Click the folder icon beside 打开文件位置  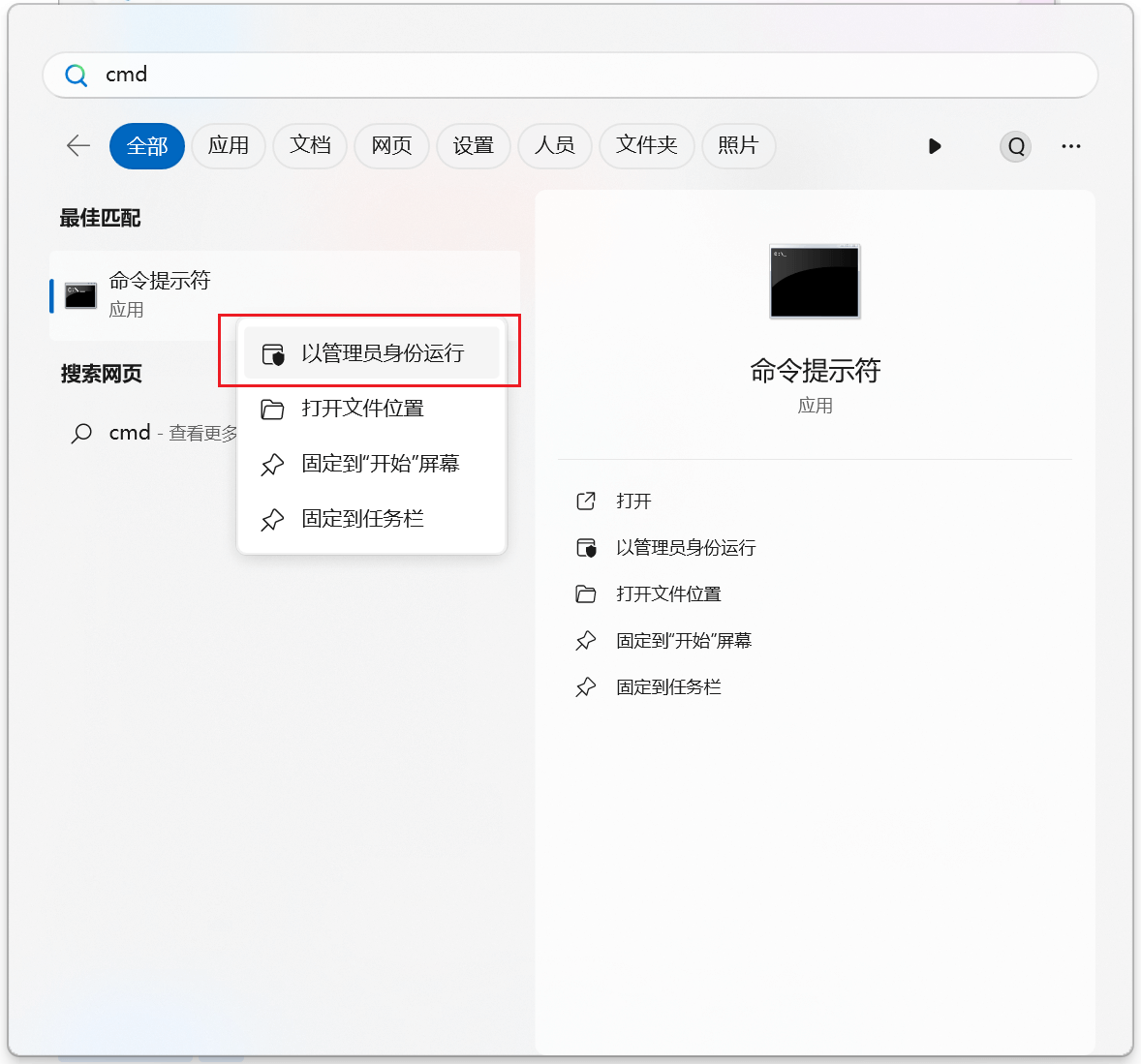click(x=272, y=409)
